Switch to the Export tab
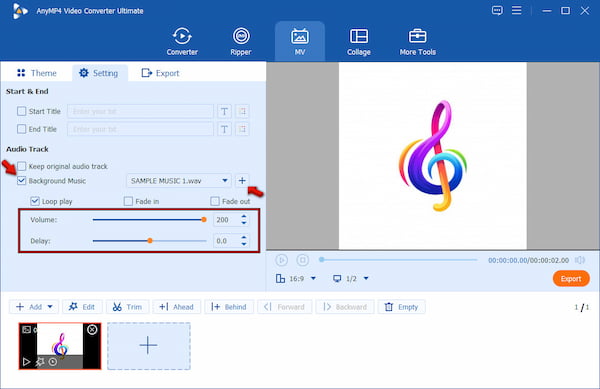Screen dimensions: 600x389 pos(160,73)
